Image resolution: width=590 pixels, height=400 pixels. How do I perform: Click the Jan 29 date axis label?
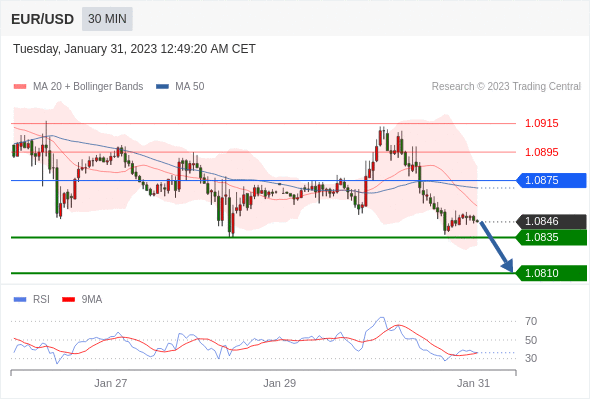280,383
